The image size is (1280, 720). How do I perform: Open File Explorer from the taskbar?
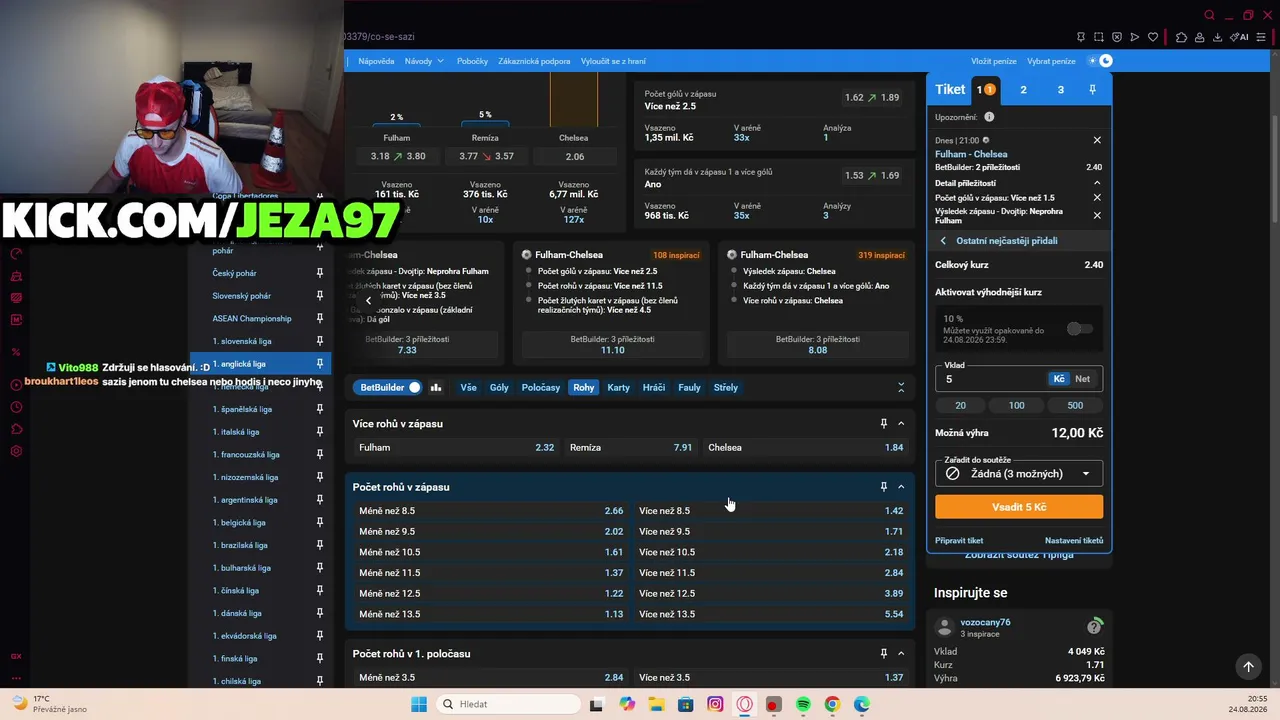[656, 705]
